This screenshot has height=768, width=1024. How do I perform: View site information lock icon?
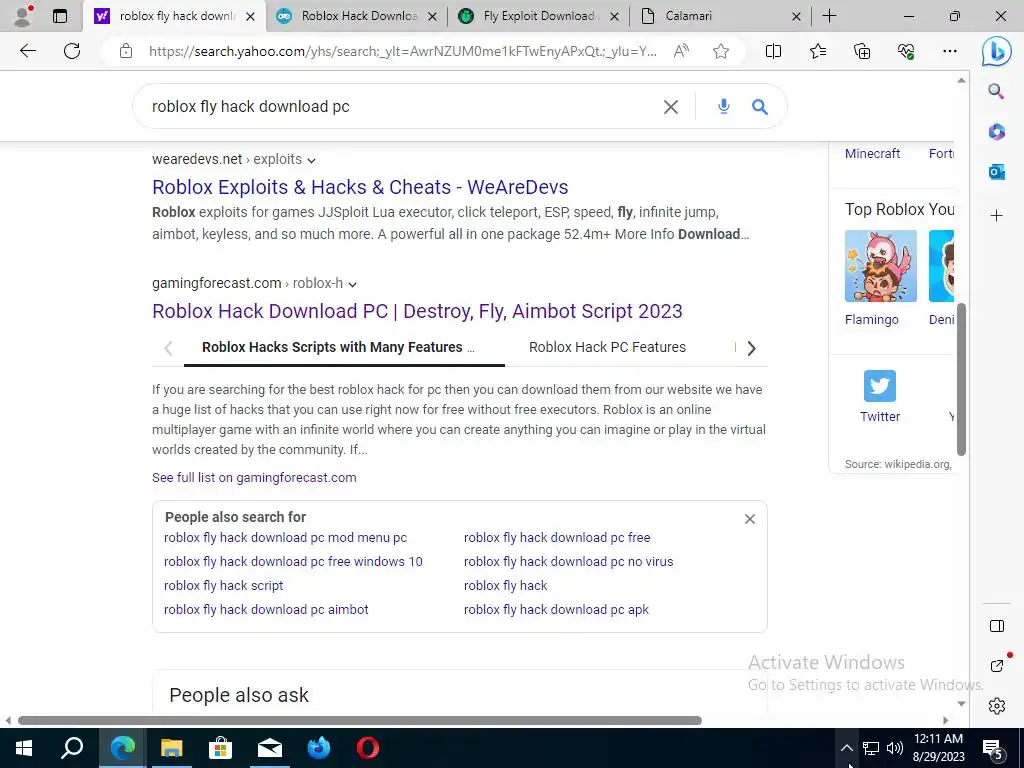click(x=126, y=51)
